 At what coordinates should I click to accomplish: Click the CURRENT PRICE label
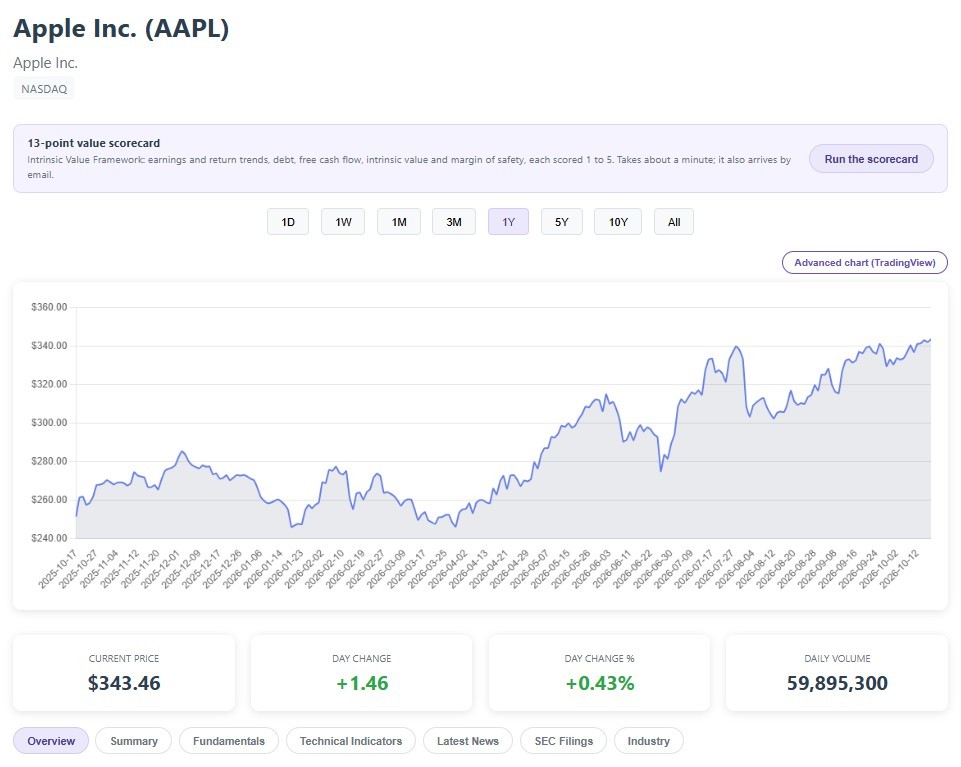point(124,658)
